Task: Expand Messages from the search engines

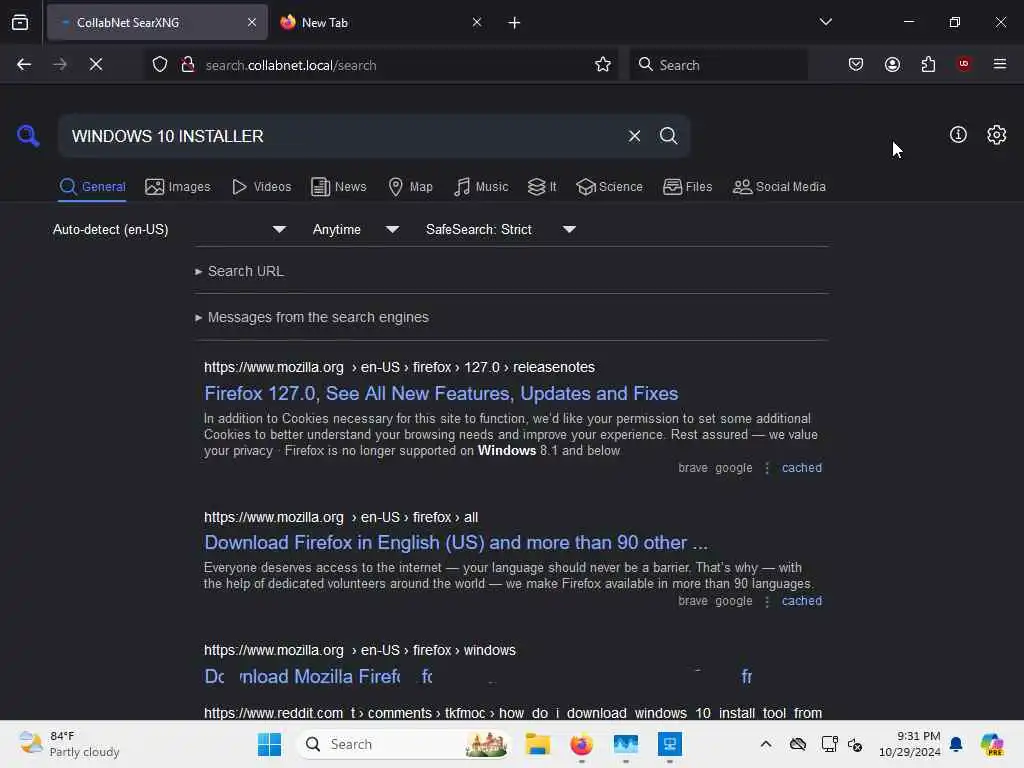Action: click(312, 317)
